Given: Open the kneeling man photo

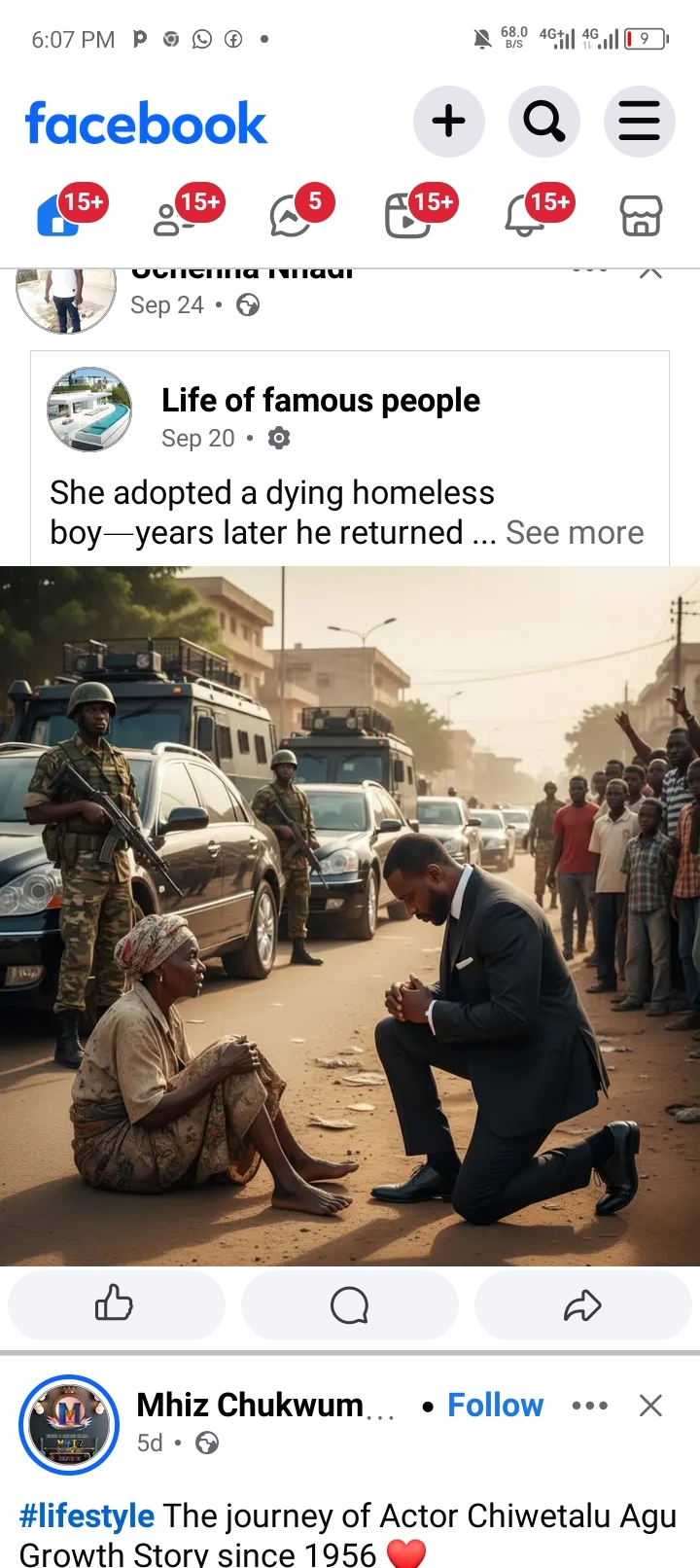Looking at the screenshot, I should [350, 915].
